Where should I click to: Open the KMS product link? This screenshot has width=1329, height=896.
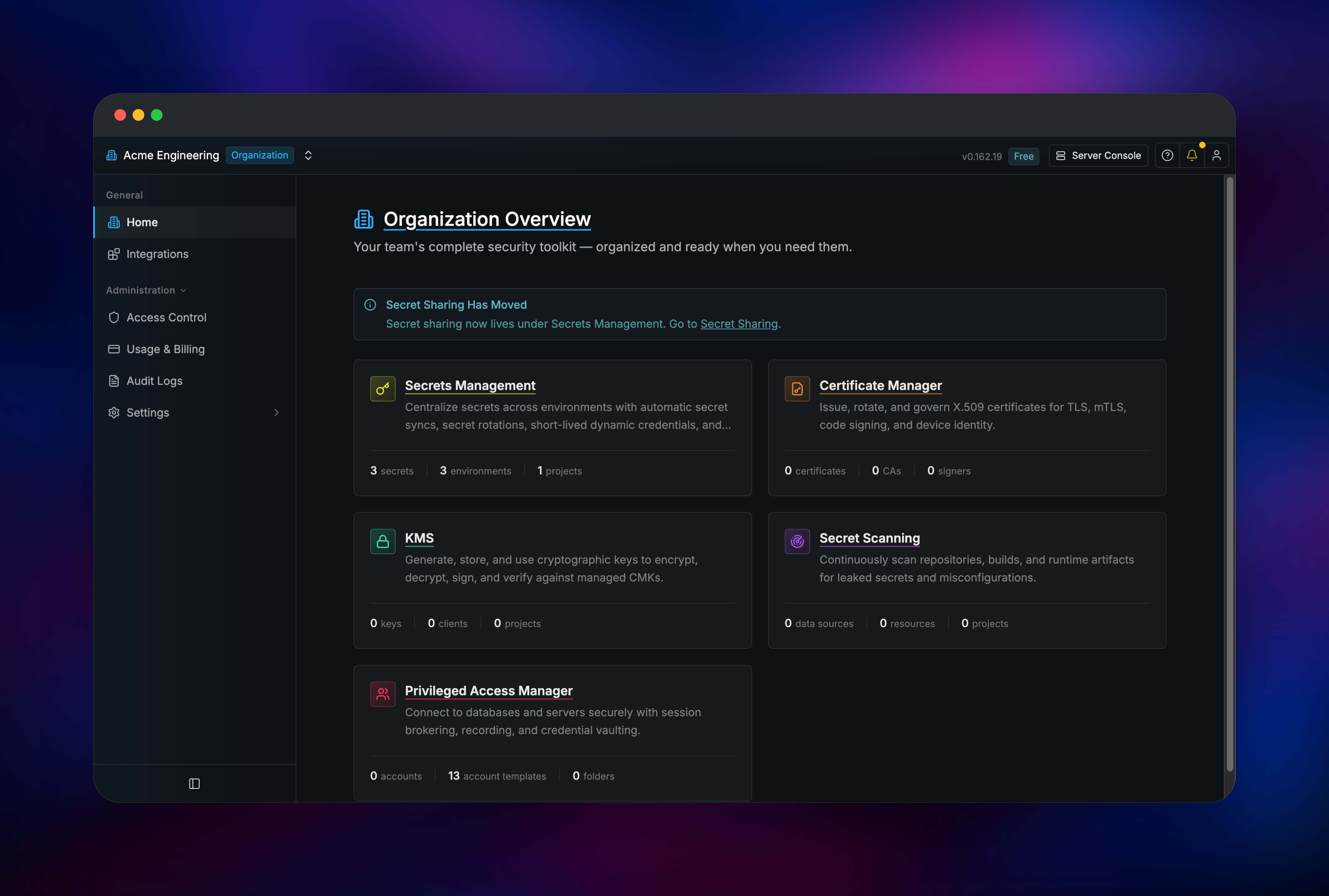[x=419, y=538]
